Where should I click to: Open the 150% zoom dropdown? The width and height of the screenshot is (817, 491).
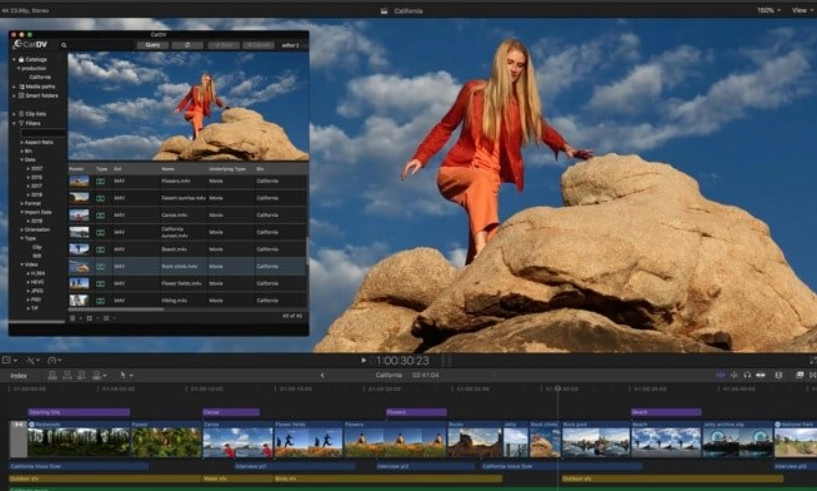click(x=769, y=10)
